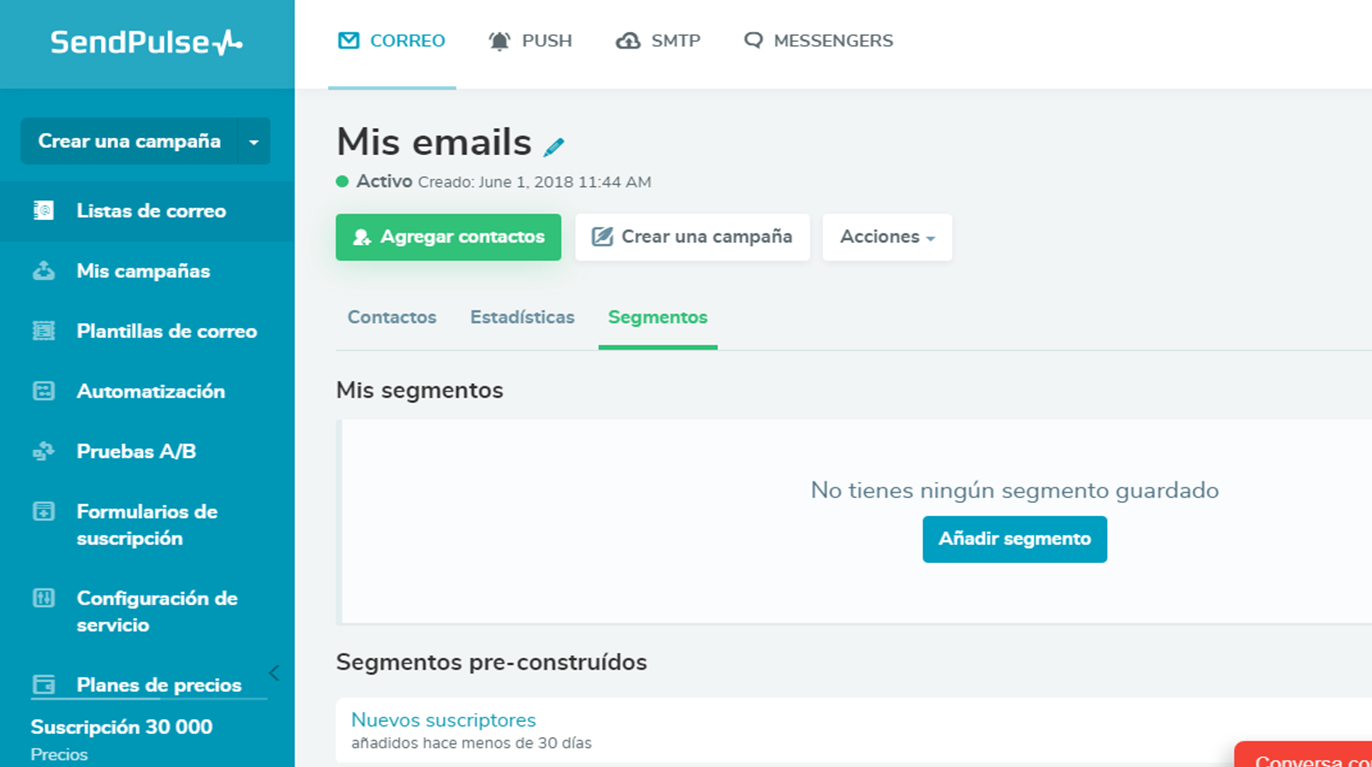This screenshot has height=767, width=1372.
Task: Click the cloud icon beside SMTP
Action: (628, 41)
